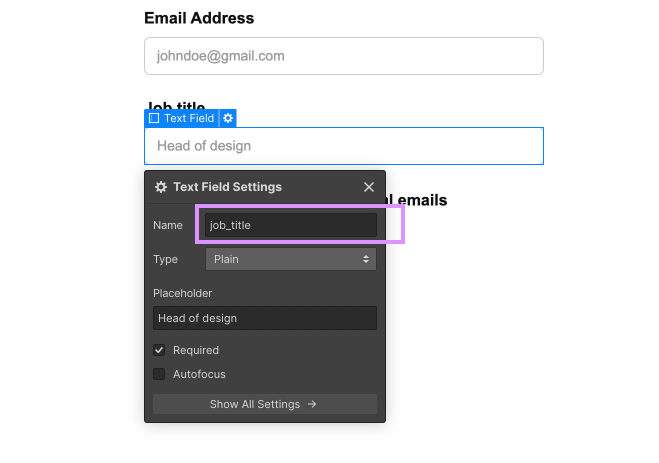Click the Text Field Settings panel title

click(227, 187)
